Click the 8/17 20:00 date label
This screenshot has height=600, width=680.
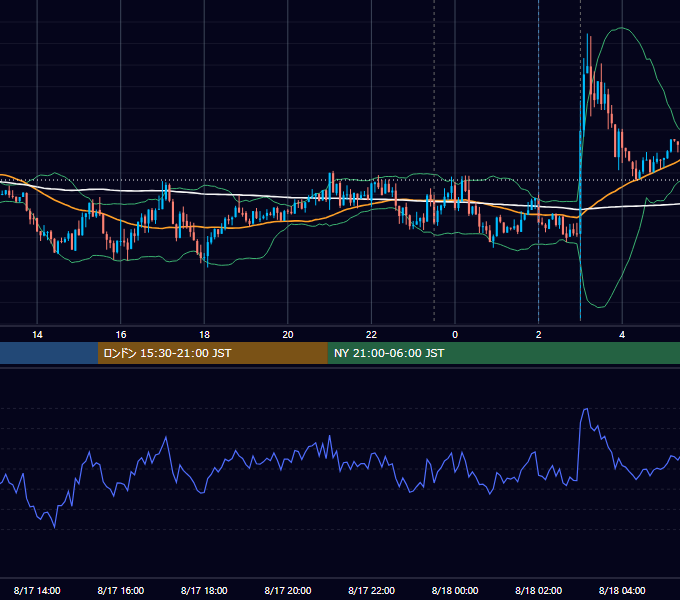point(288,590)
